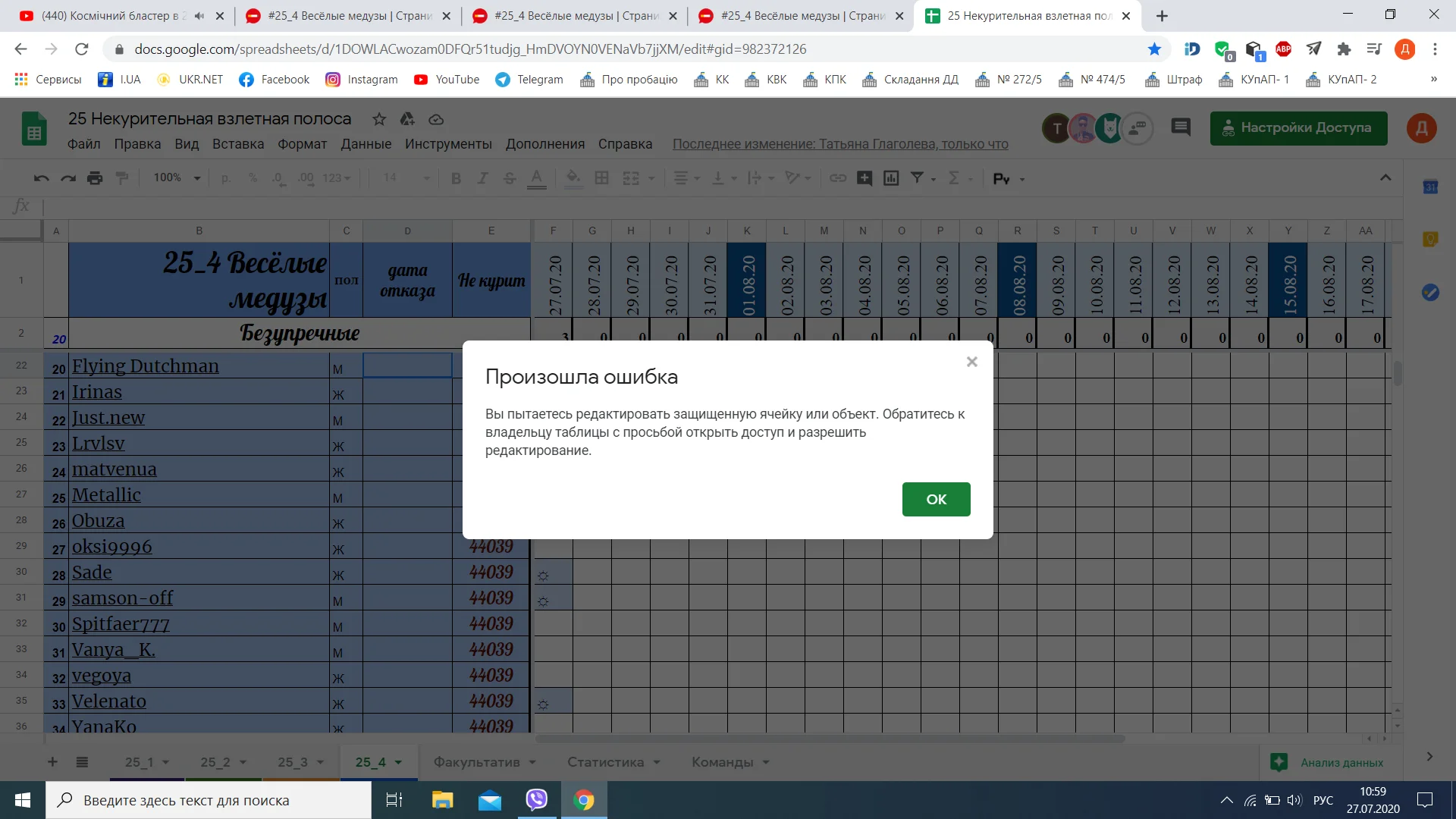Click the undo arrow icon
Viewport: 1456px width, 819px height.
coord(41,178)
